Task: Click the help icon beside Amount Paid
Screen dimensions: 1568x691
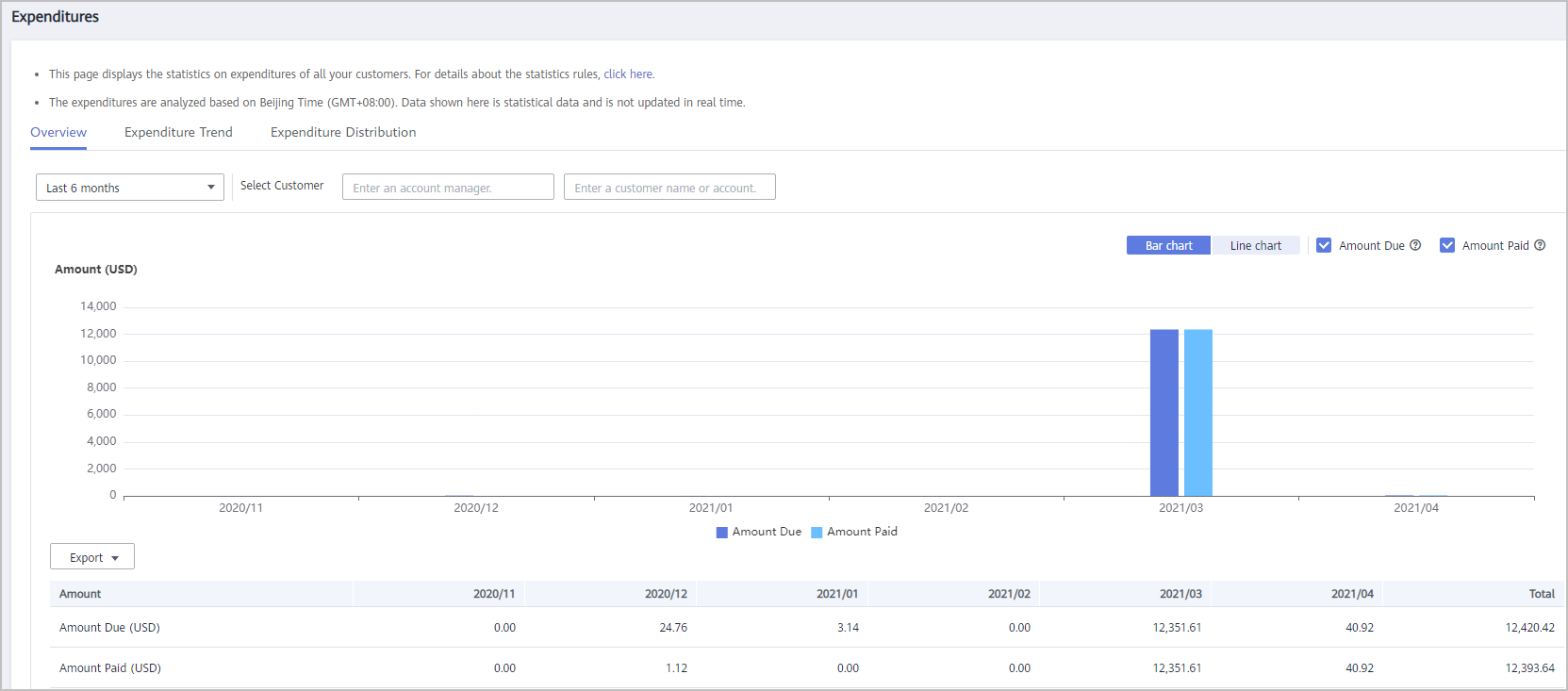Action: [1540, 245]
